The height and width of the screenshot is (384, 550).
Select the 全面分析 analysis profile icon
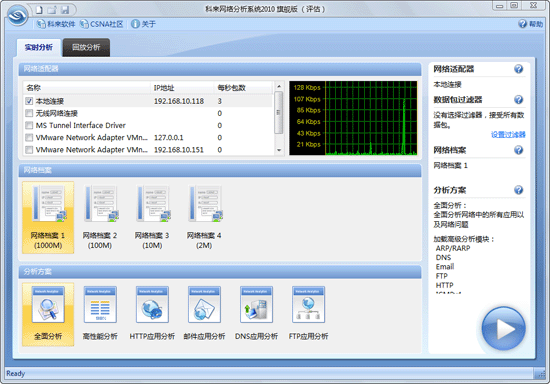click(x=48, y=304)
